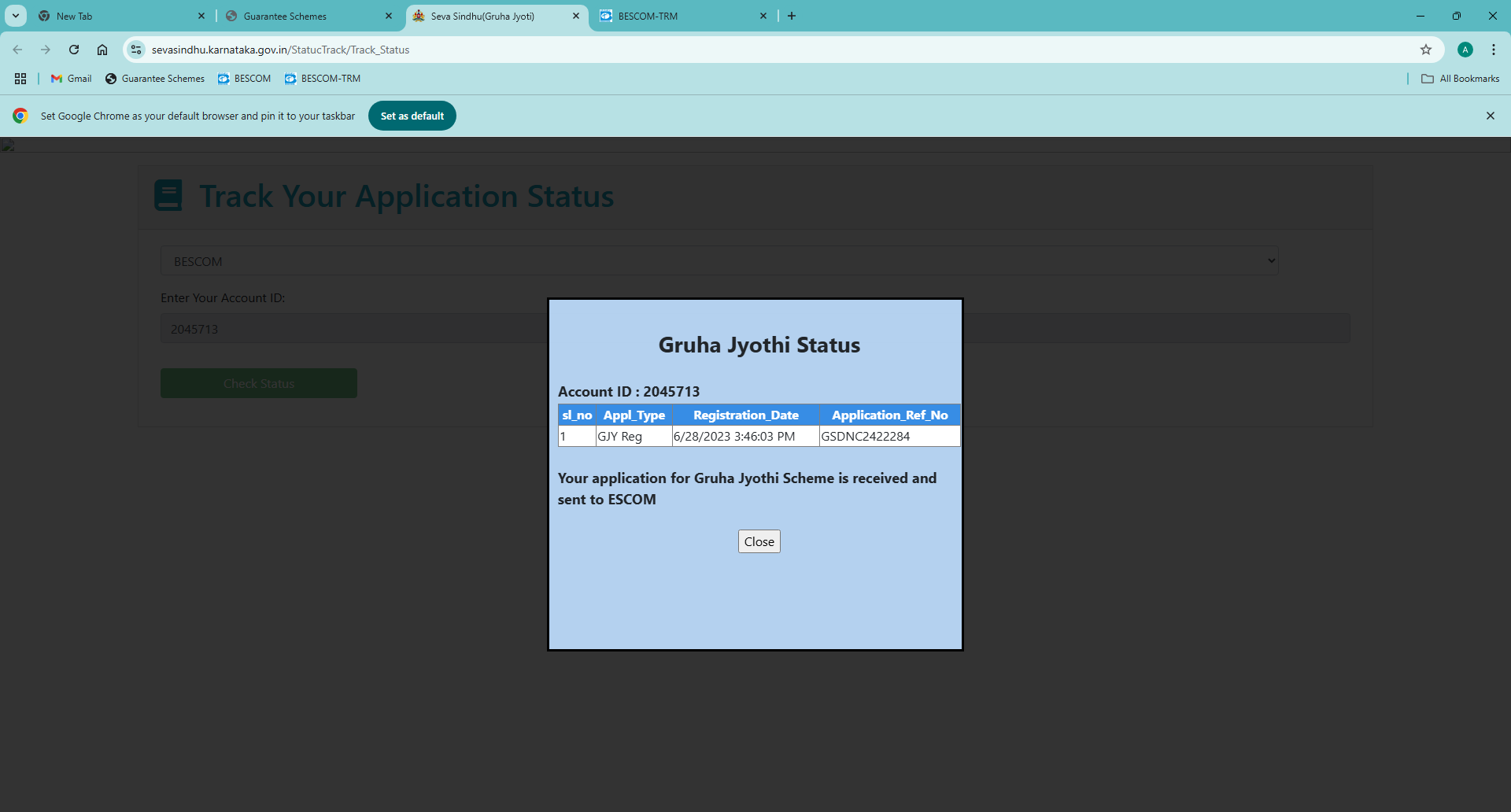
Task: Click the Account ID input field
Action: pyautogui.click(x=755, y=328)
